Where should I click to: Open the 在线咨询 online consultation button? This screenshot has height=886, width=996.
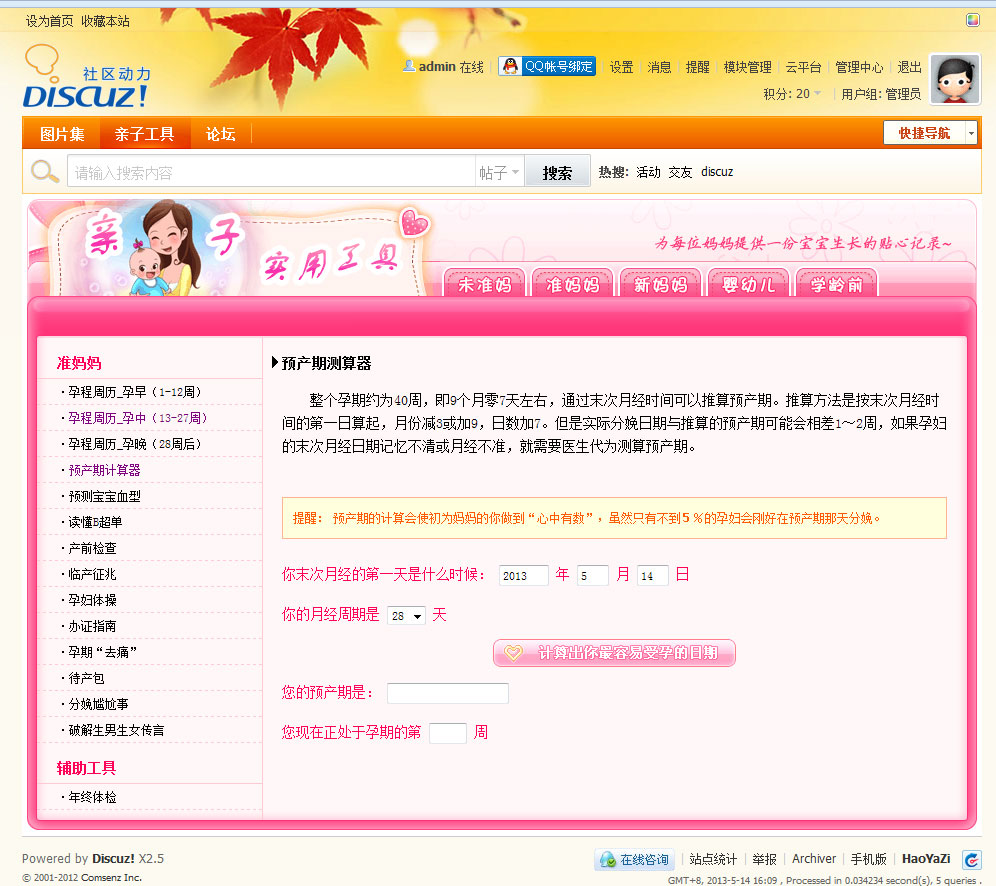635,859
